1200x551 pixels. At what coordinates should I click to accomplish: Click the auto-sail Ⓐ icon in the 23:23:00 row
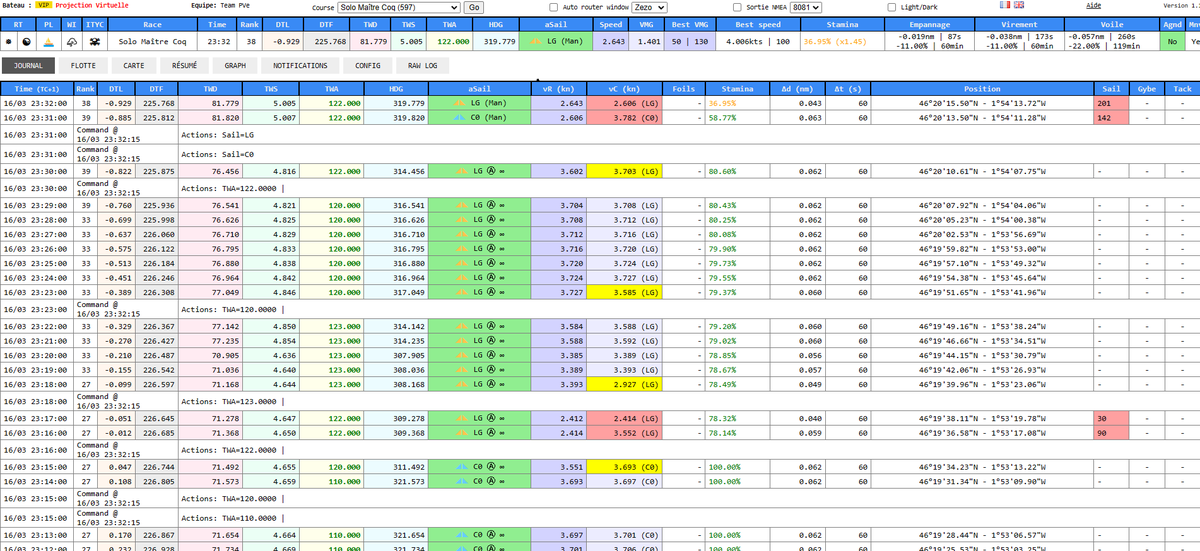491,291
